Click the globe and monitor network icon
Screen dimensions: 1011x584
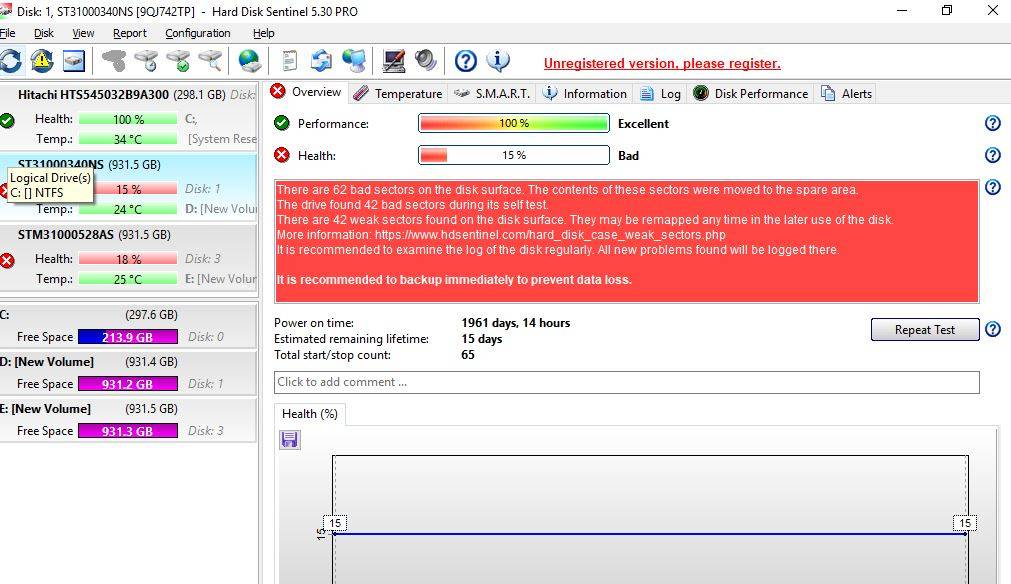[354, 61]
